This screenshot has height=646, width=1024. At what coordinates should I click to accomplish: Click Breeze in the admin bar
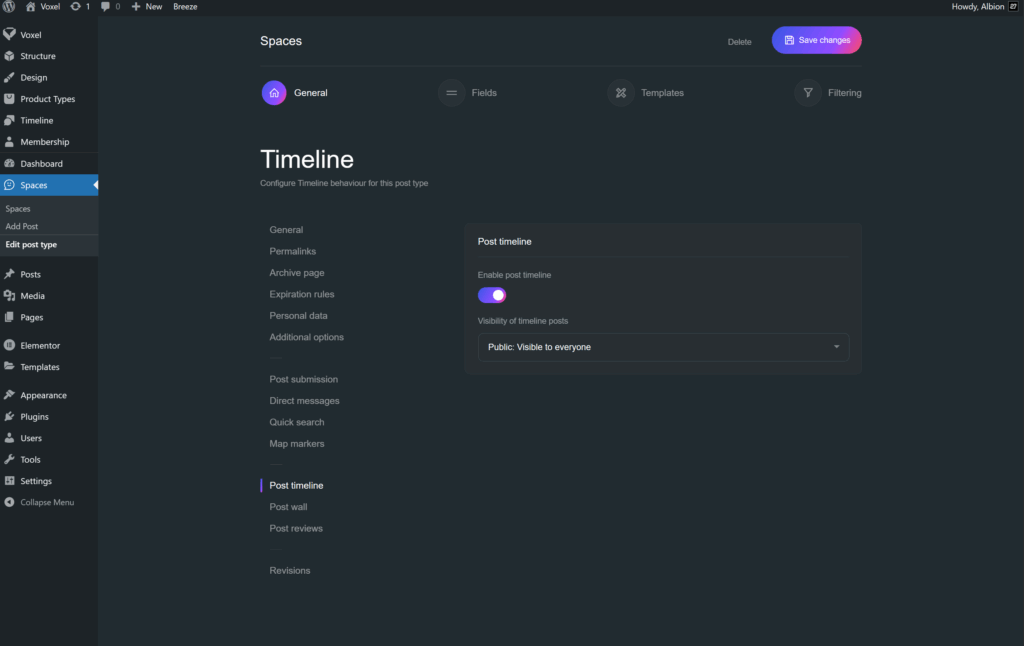(185, 6)
